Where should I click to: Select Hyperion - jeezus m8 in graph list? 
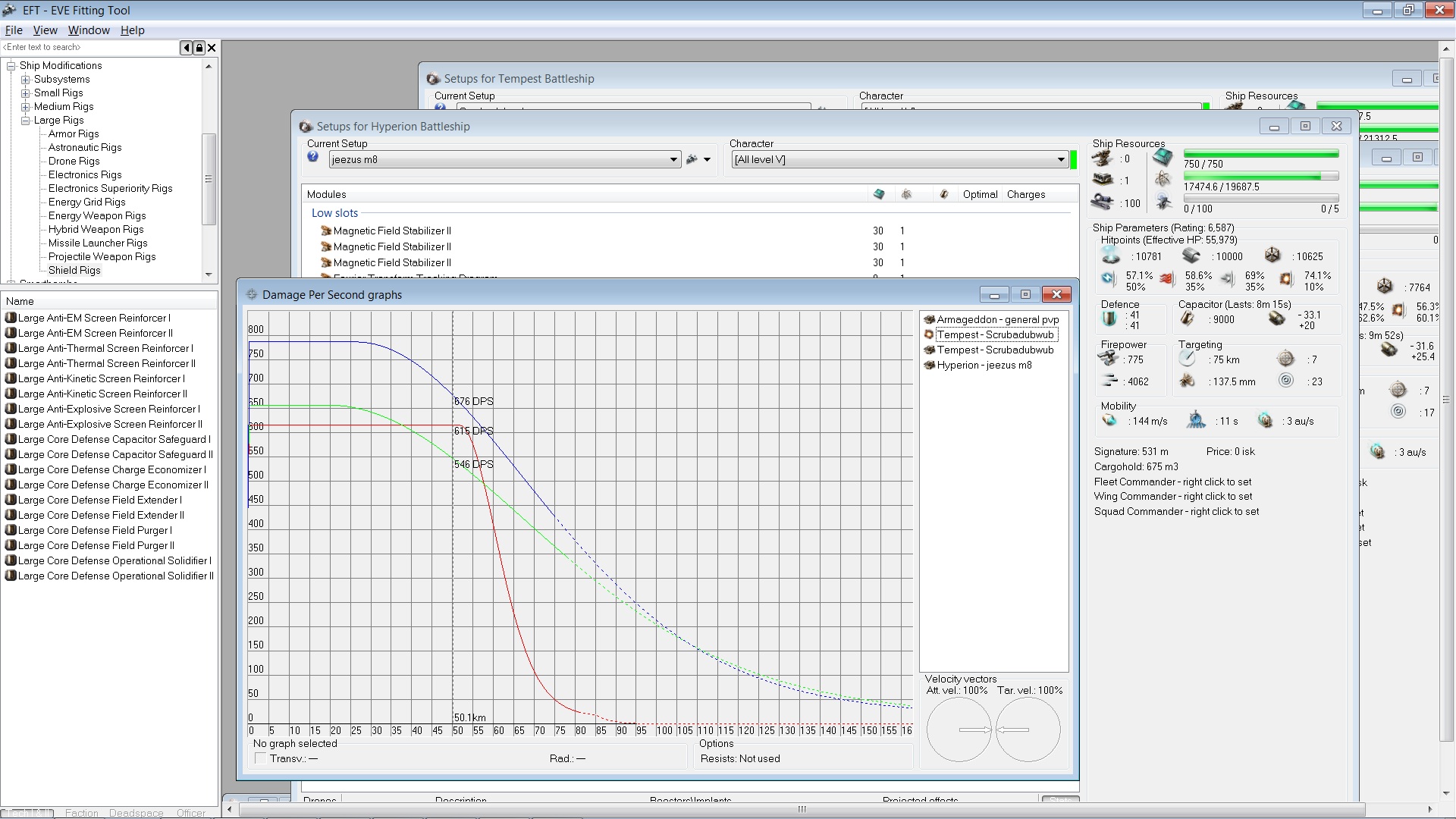[x=984, y=365]
